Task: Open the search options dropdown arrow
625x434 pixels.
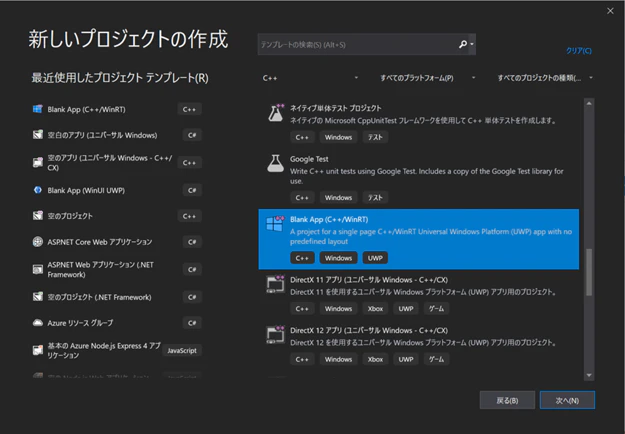Action: pyautogui.click(x=472, y=44)
